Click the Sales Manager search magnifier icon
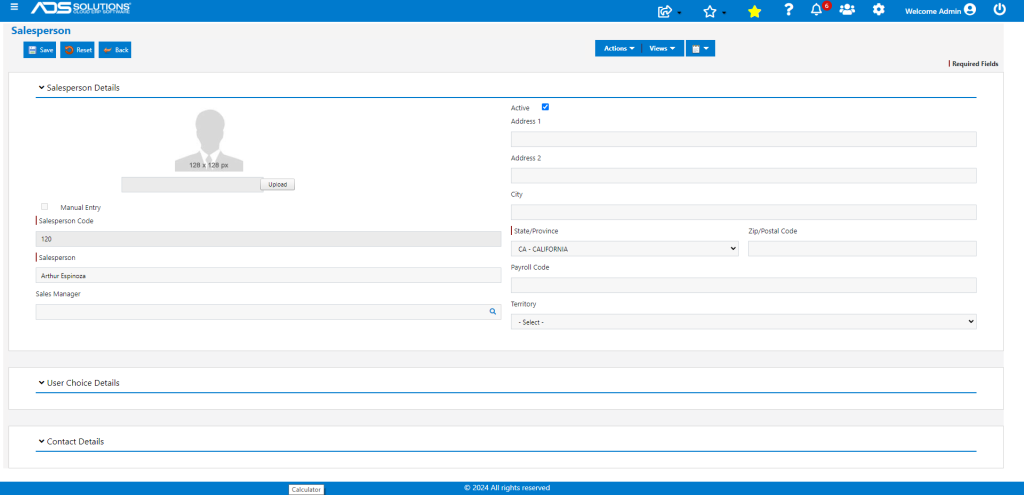Image resolution: width=1024 pixels, height=495 pixels. [x=493, y=312]
